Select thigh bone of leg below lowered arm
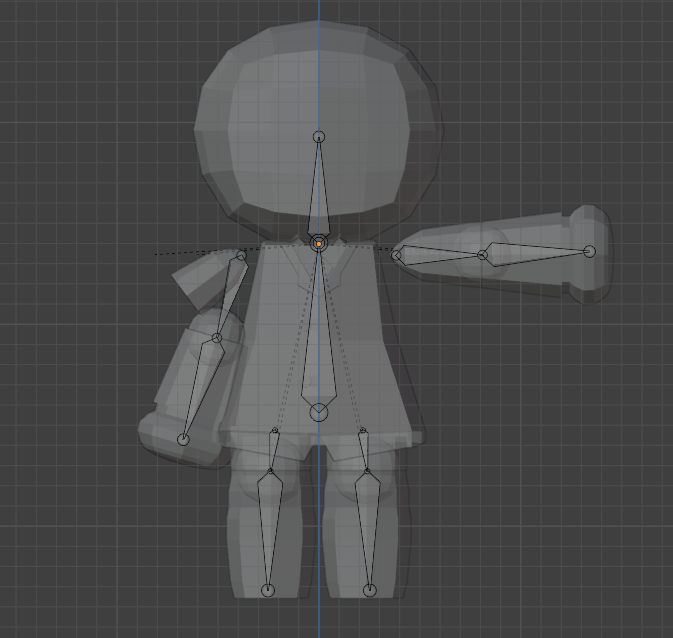The image size is (673, 638). click(x=273, y=451)
